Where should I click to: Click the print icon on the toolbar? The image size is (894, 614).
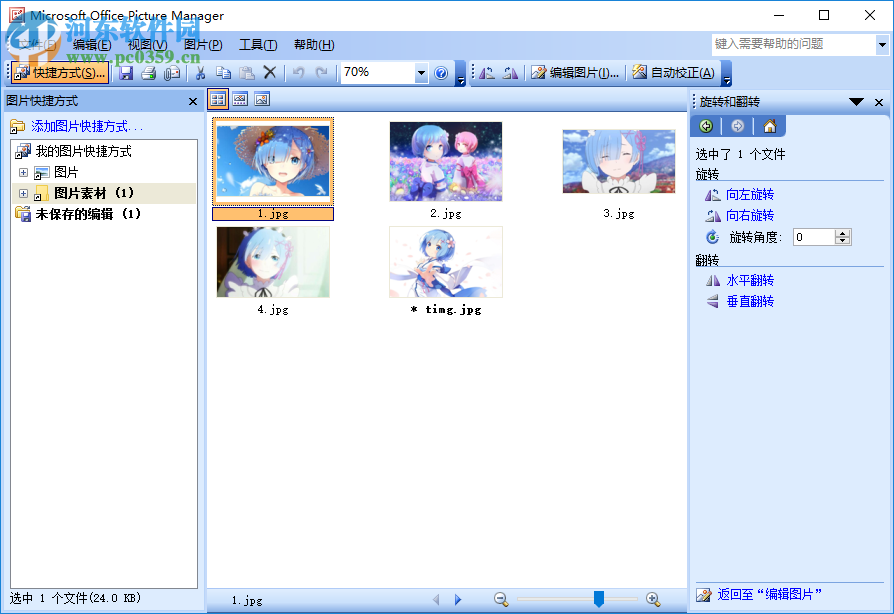pyautogui.click(x=149, y=73)
